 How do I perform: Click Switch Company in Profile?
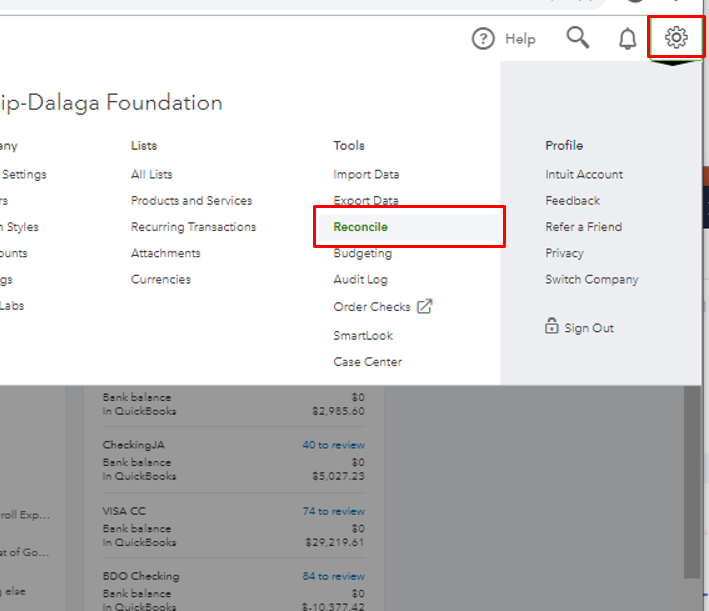[x=591, y=280]
